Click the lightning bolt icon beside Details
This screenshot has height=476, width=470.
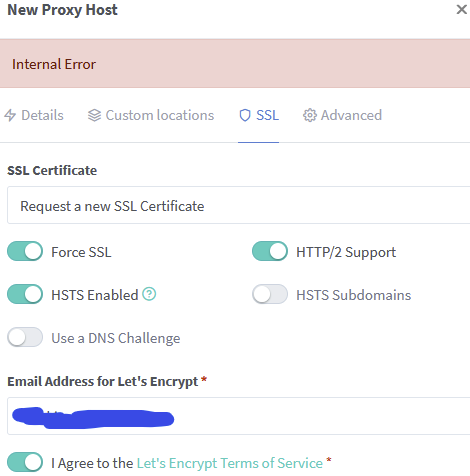pyautogui.click(x=10, y=115)
